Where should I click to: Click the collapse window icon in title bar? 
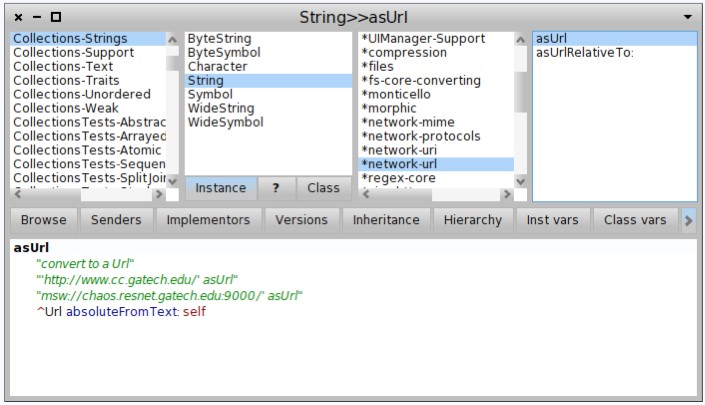tap(37, 18)
